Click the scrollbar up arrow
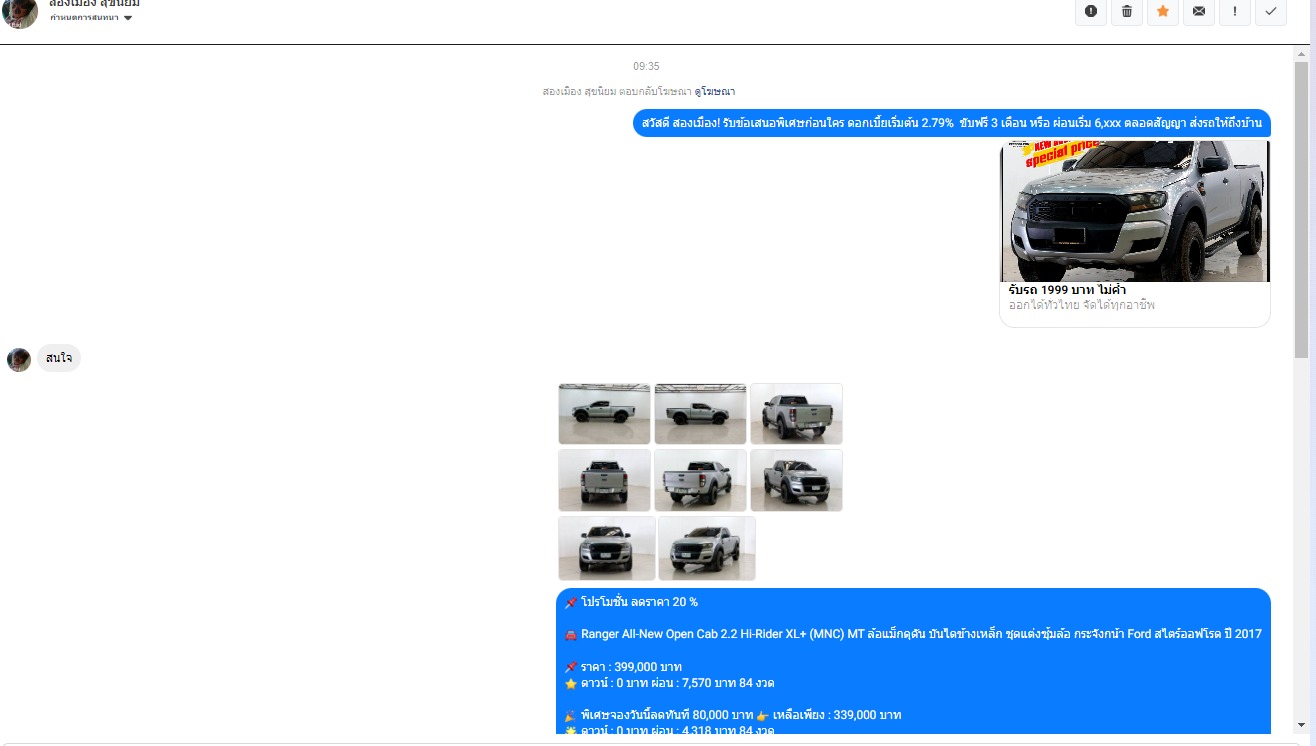Image resolution: width=1316 pixels, height=746 pixels. [x=1301, y=53]
